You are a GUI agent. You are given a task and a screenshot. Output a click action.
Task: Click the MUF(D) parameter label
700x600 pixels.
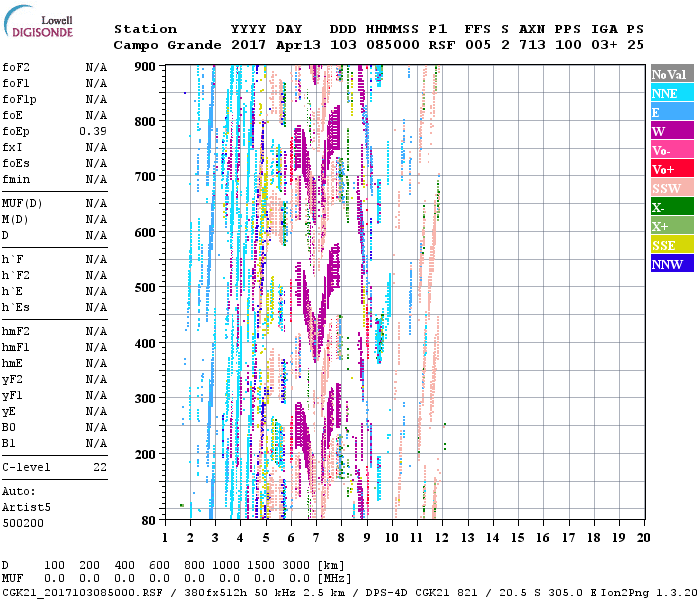(22, 204)
